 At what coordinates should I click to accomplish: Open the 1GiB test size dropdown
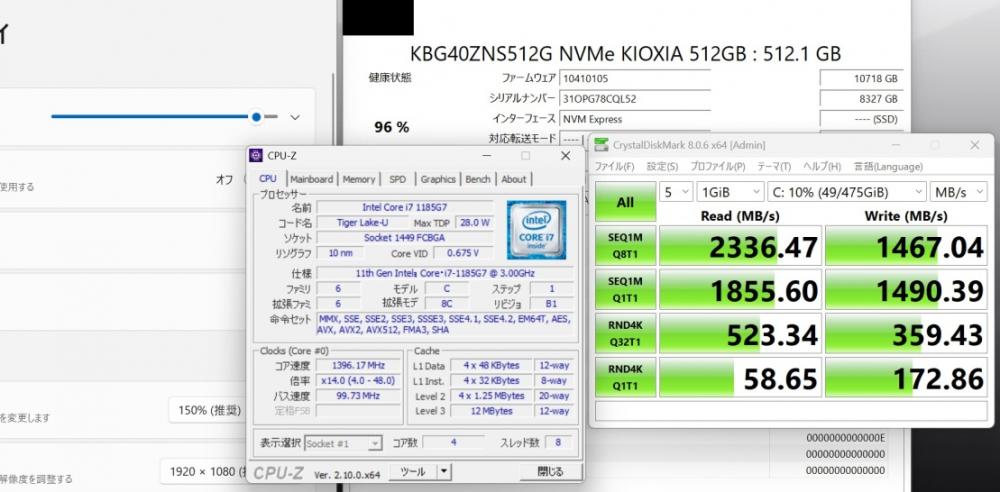[x=730, y=192]
